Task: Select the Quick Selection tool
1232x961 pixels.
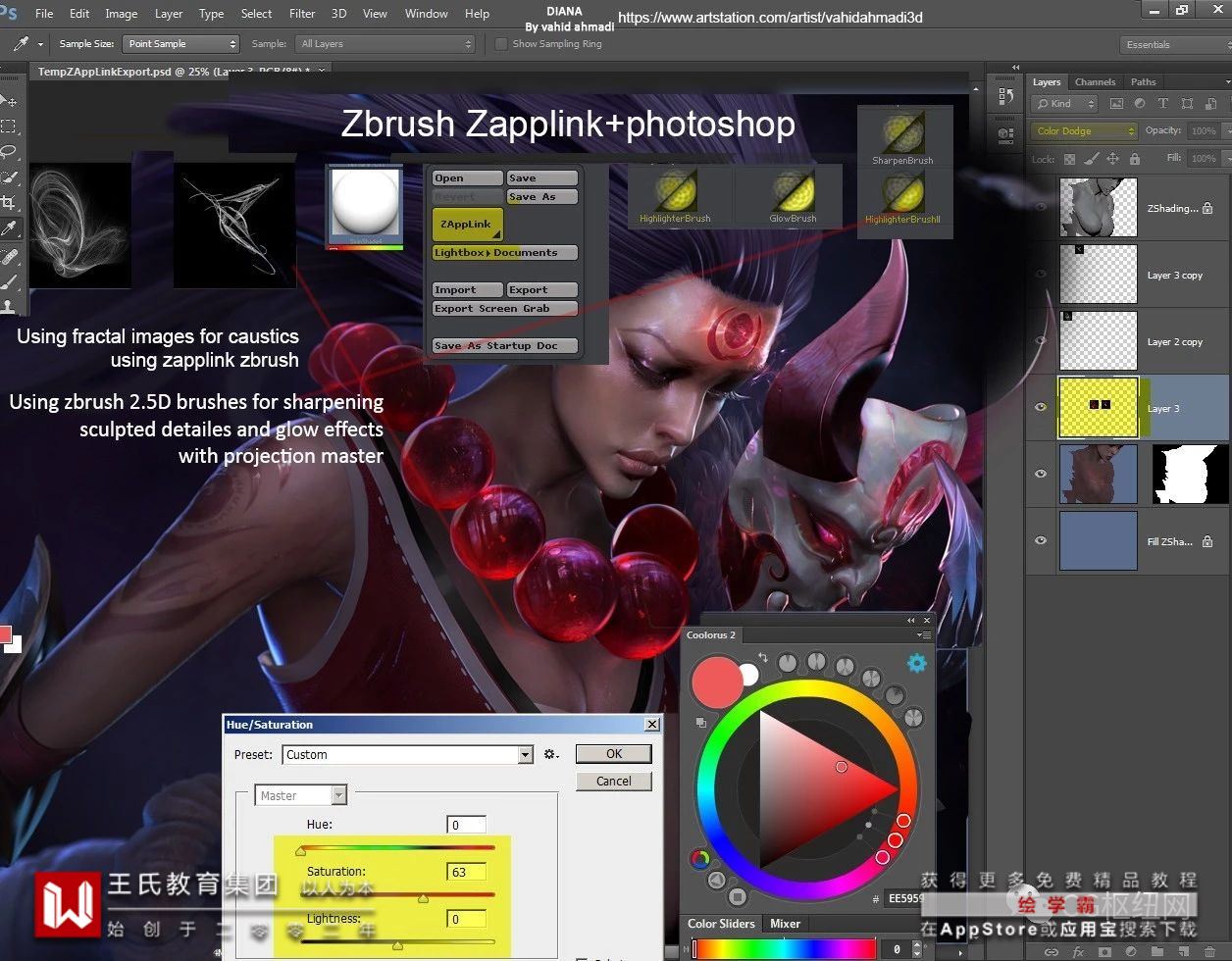Action: [8, 177]
